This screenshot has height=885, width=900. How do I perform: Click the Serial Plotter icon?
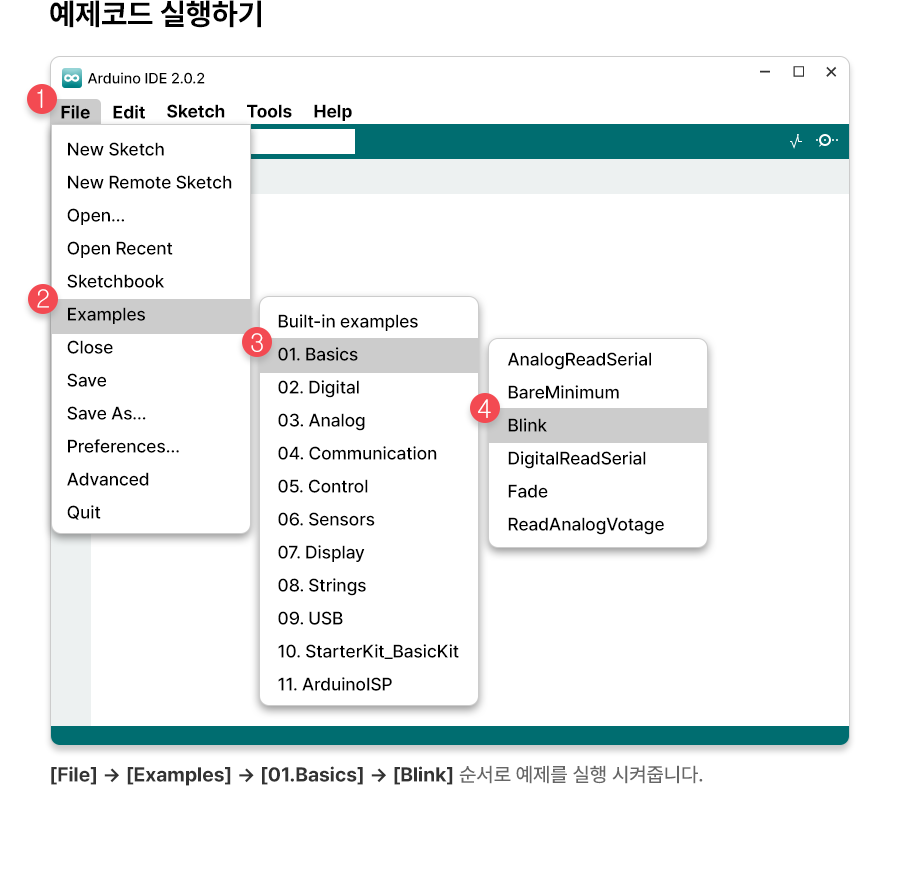796,141
